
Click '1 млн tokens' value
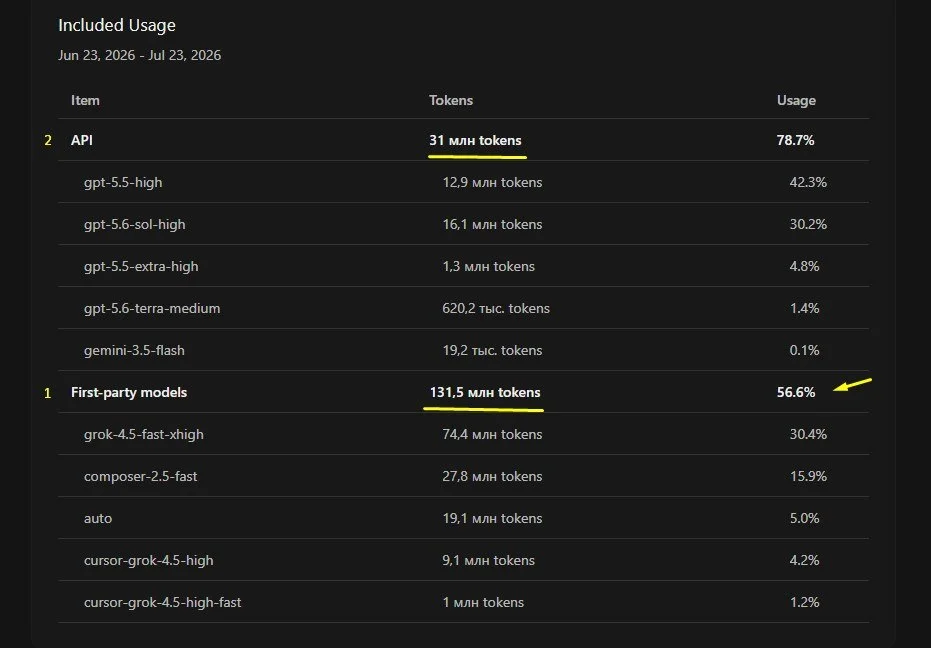pos(483,602)
